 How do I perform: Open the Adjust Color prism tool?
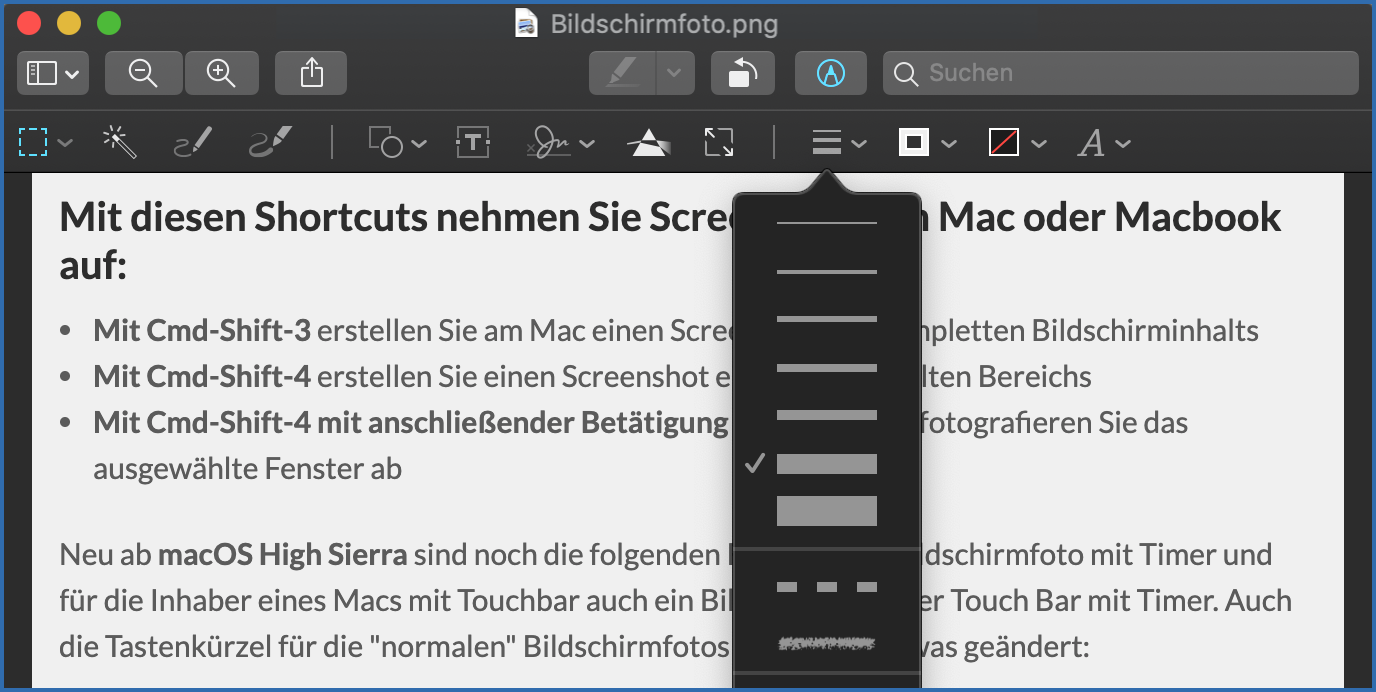coord(648,143)
